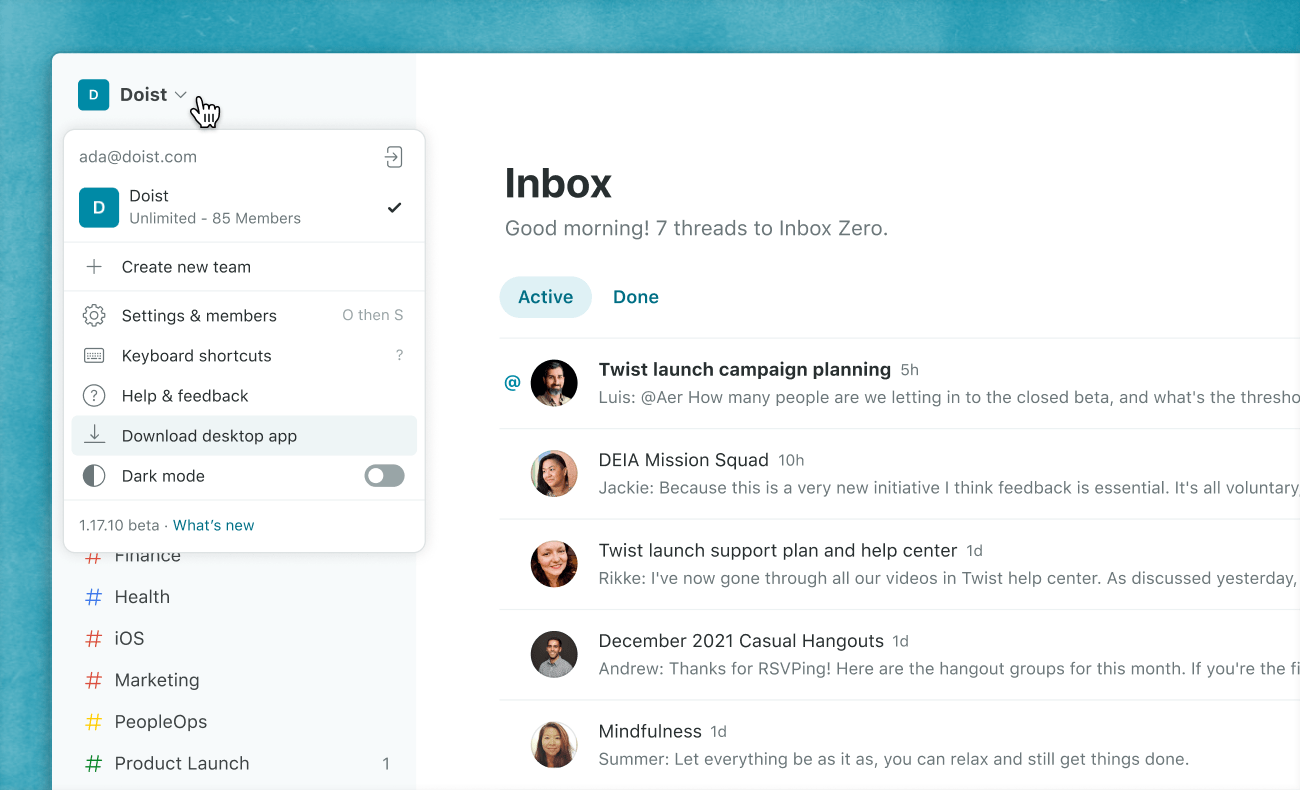Image resolution: width=1300 pixels, height=790 pixels.
Task: Choose Create new team
Action: click(244, 267)
